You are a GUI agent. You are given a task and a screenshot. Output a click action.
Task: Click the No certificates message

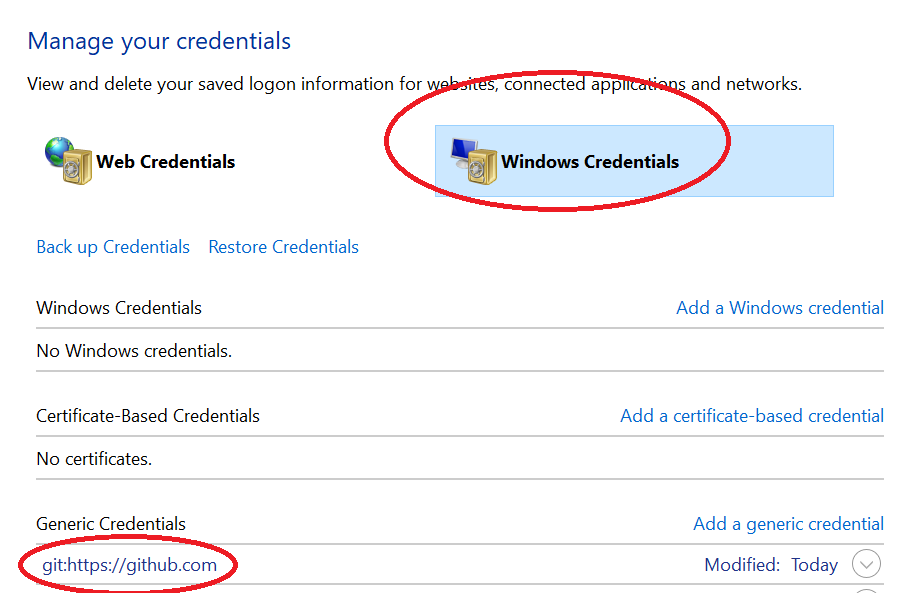point(94,459)
